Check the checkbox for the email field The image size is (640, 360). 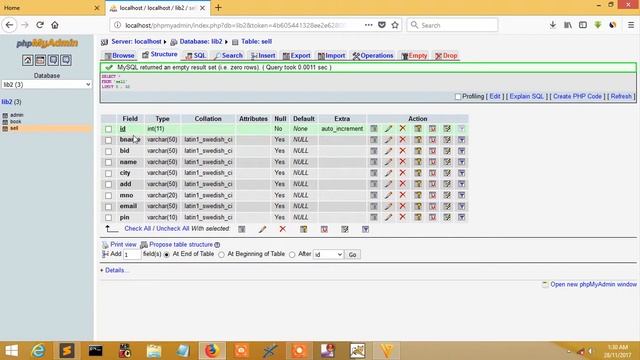coord(109,207)
